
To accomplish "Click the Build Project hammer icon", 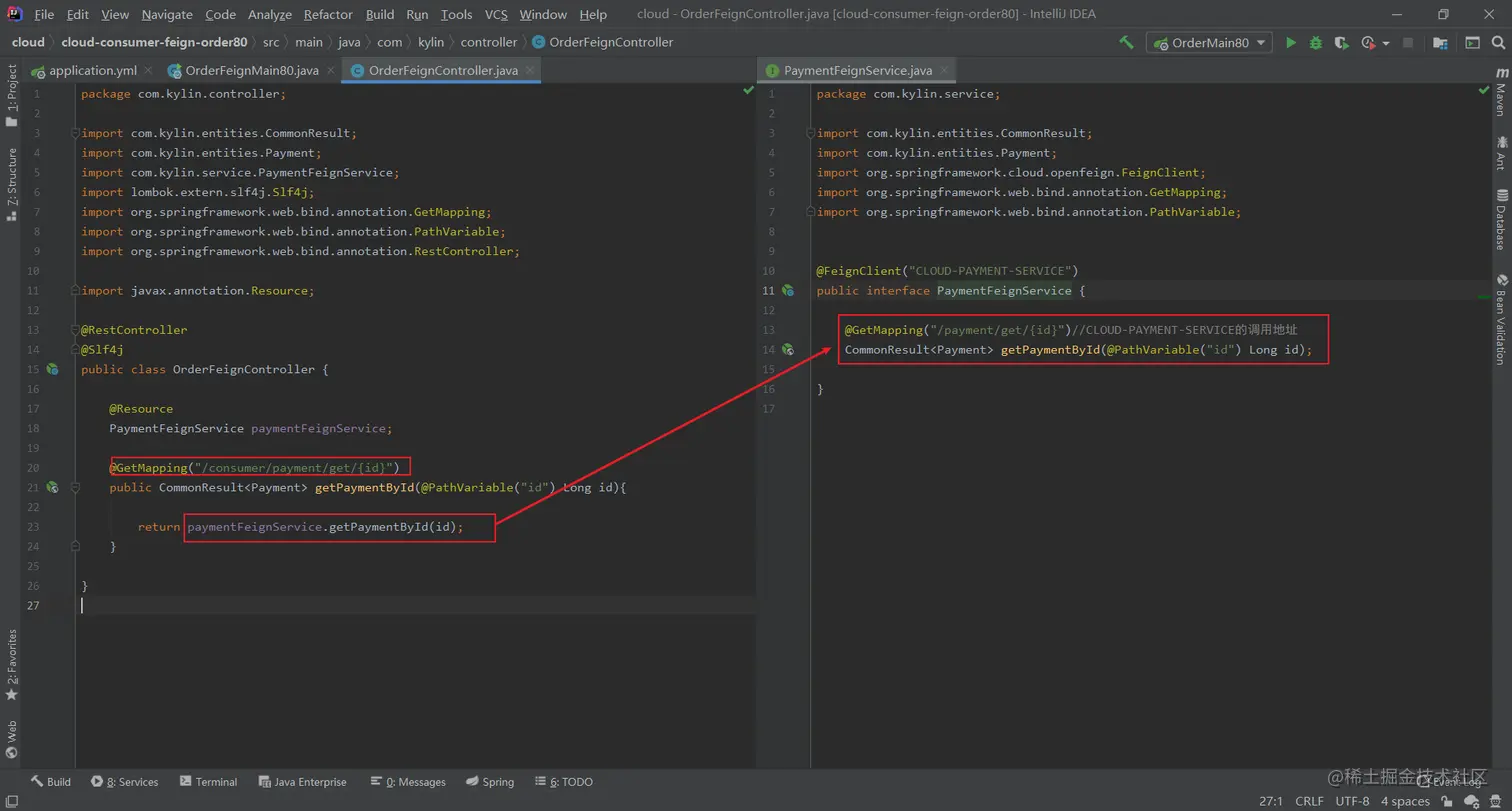I will tap(1126, 42).
